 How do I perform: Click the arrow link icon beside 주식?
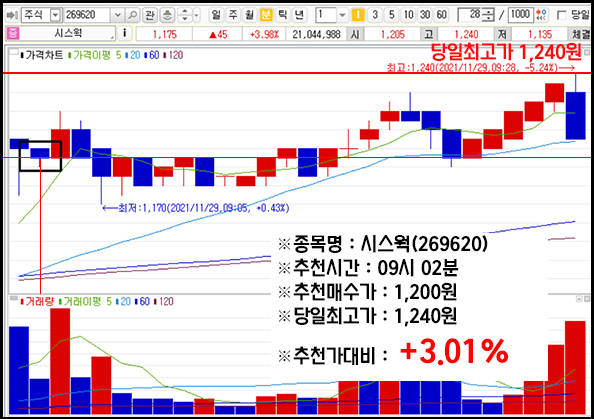(12, 15)
